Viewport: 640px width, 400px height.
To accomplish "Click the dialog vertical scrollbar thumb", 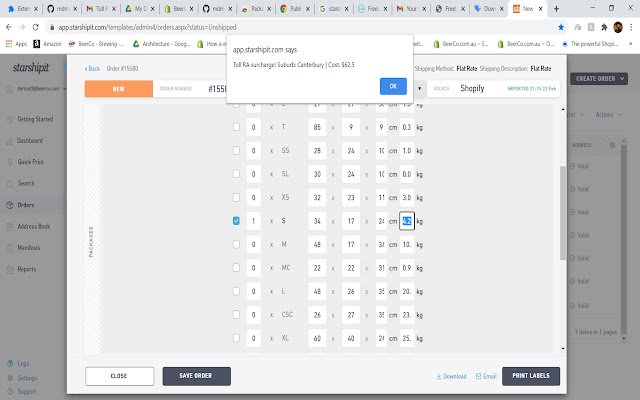I will [563, 212].
